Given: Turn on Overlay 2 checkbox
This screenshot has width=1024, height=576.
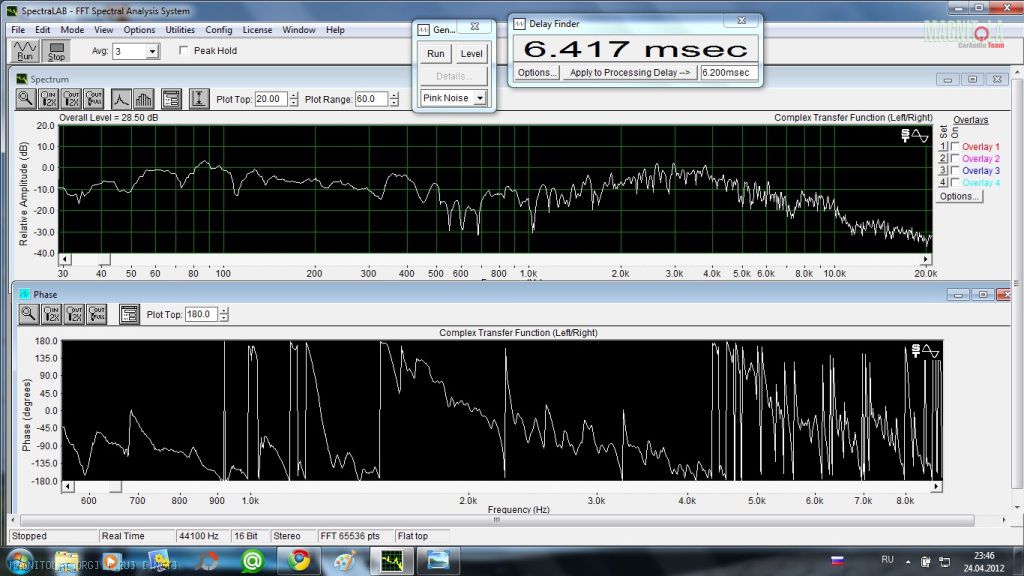Looking at the screenshot, I should pyautogui.click(x=955, y=159).
